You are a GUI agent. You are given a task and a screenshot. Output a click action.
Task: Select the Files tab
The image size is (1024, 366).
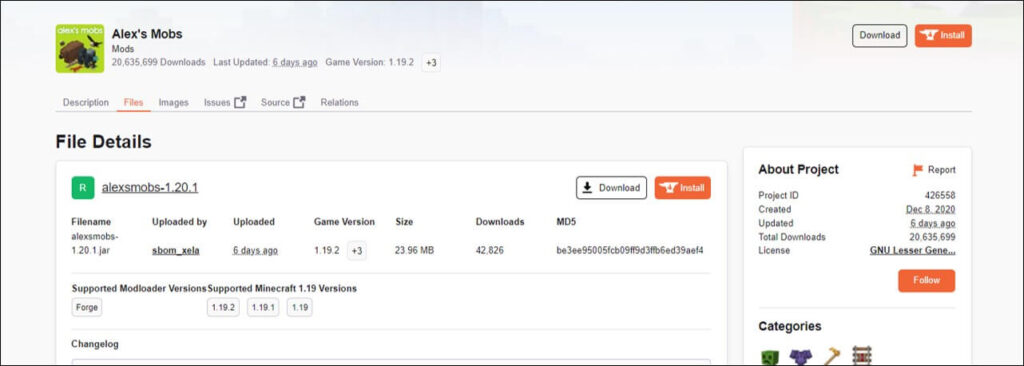[133, 103]
